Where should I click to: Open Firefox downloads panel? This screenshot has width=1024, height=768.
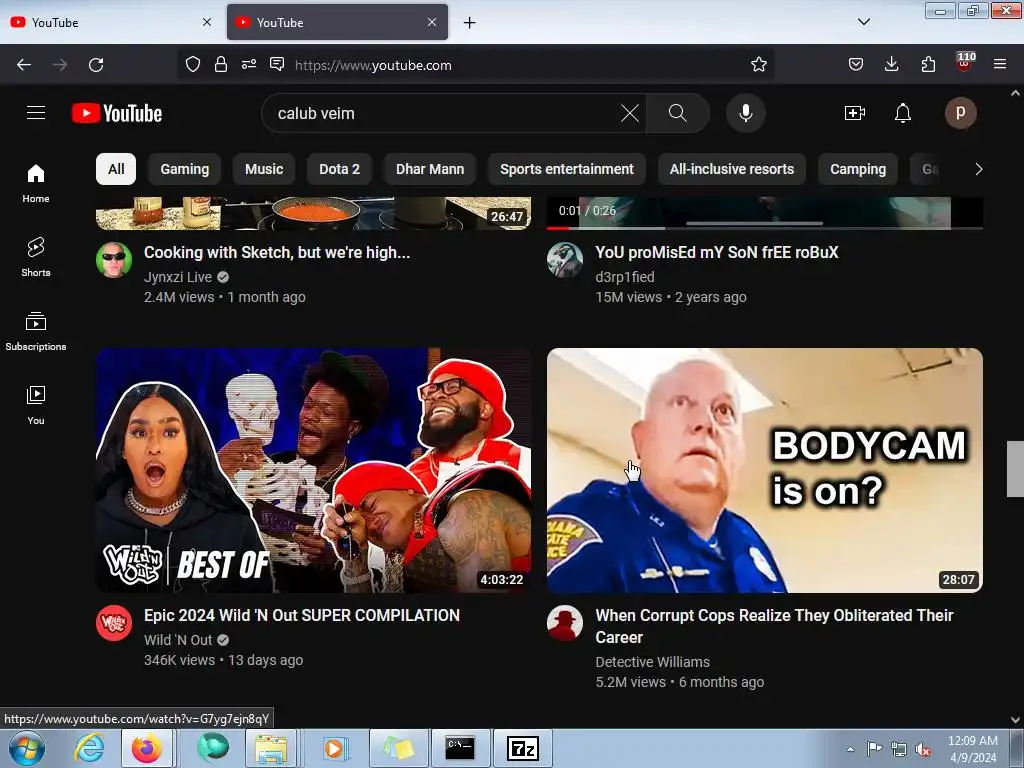tap(891, 64)
